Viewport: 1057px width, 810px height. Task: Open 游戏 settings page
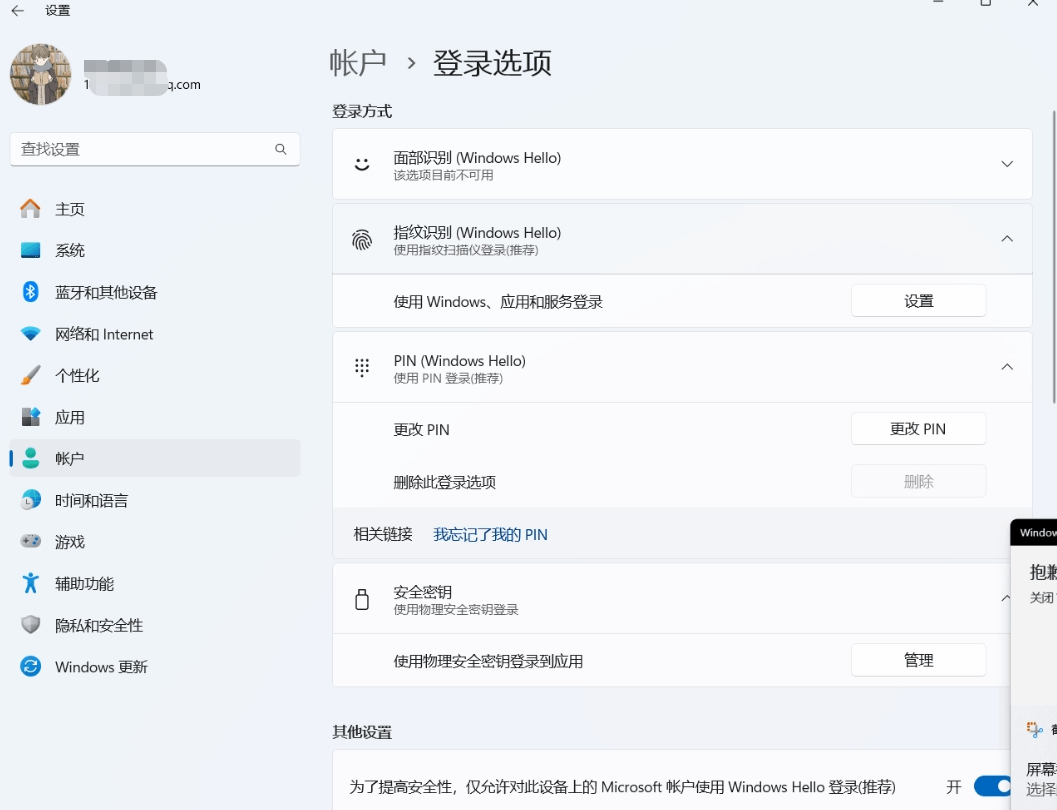[x=155, y=541]
